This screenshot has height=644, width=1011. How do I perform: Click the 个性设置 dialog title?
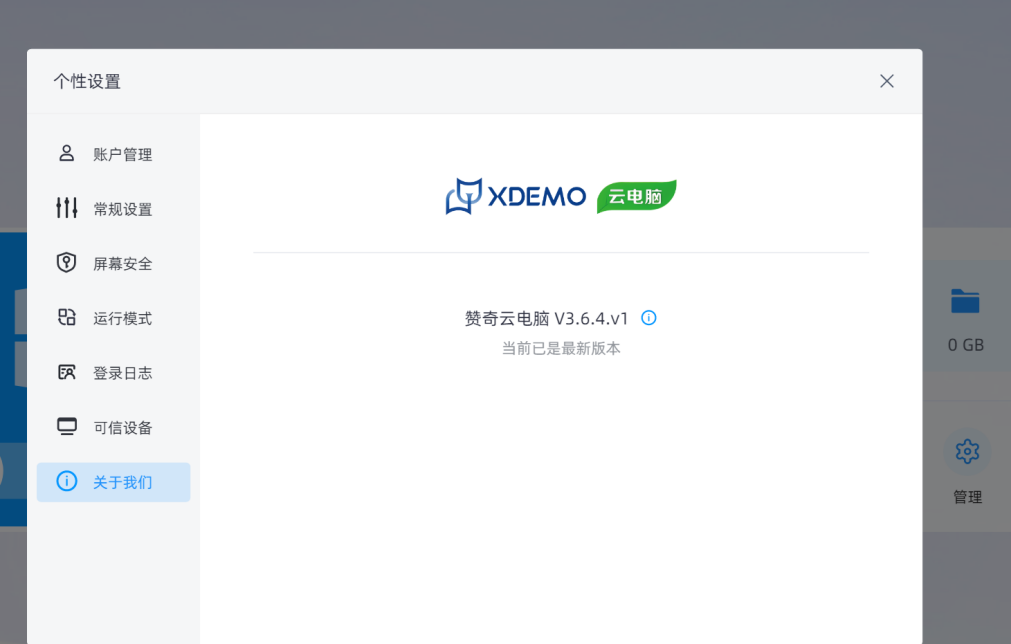87,81
